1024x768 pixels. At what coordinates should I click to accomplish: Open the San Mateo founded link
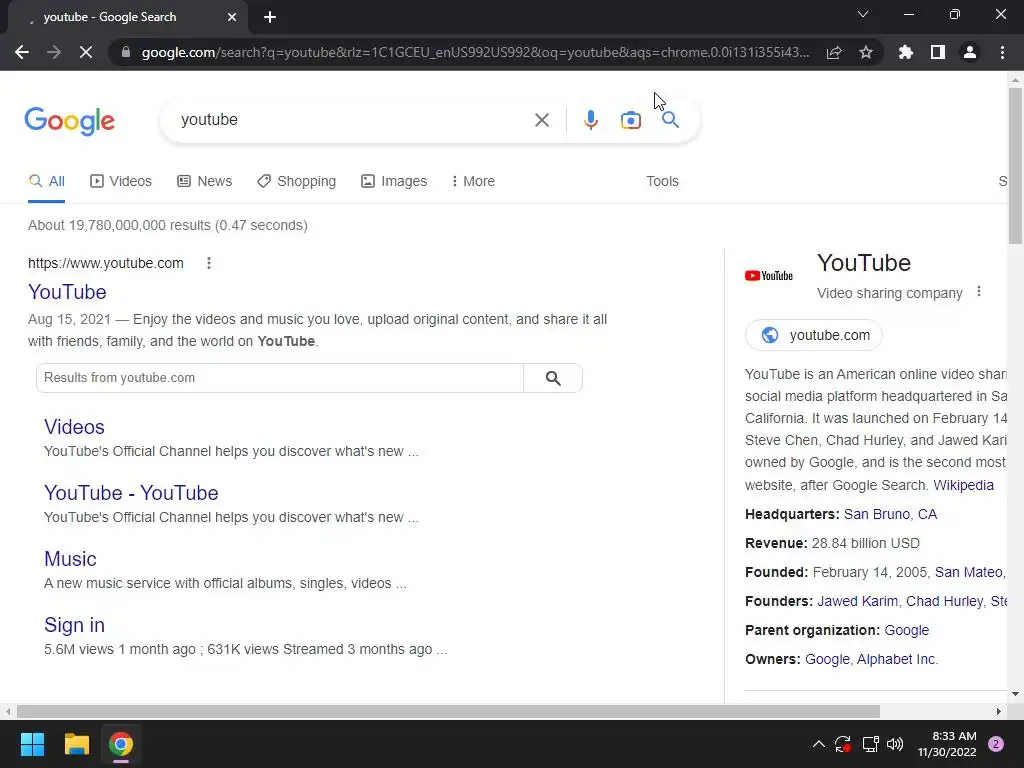tap(970, 572)
